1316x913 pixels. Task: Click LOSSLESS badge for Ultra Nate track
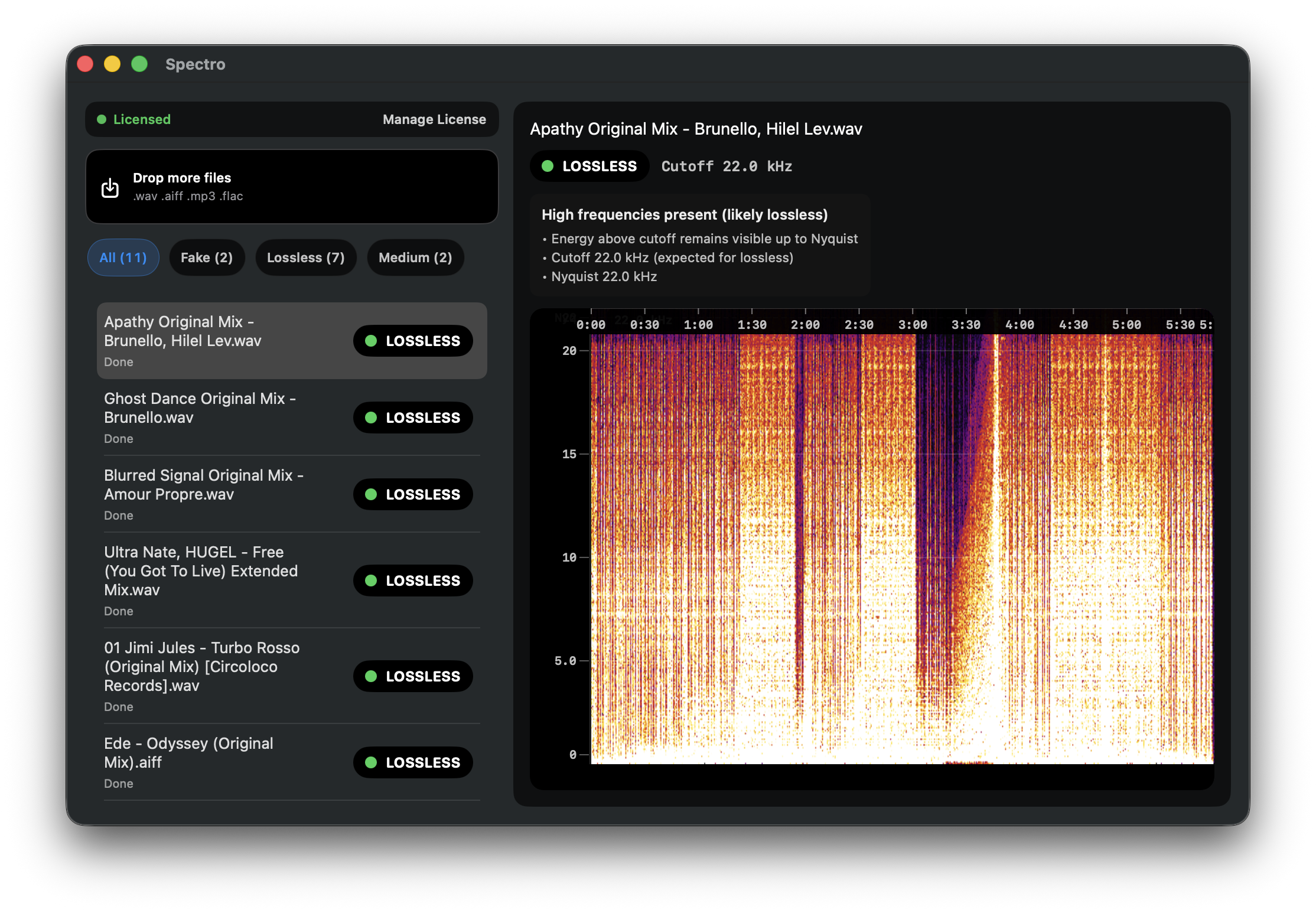[412, 581]
